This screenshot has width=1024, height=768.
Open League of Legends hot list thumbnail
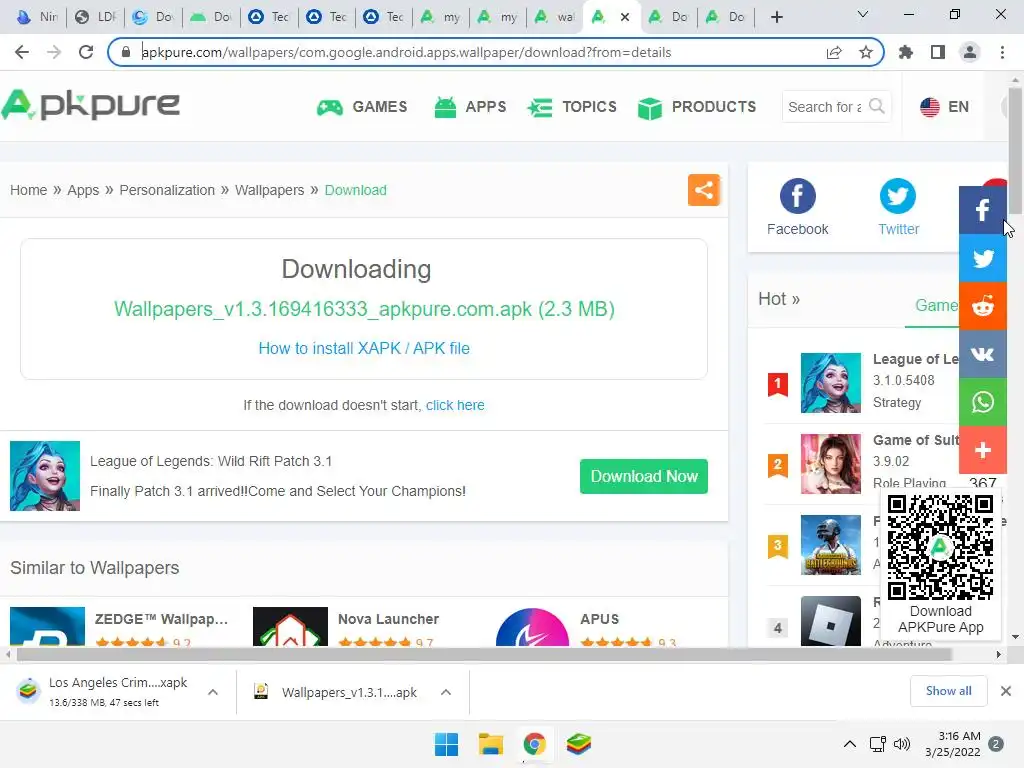831,383
